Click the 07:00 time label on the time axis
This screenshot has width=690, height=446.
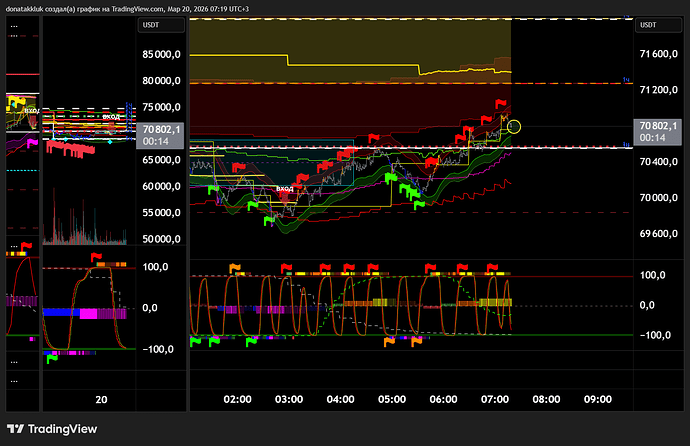click(494, 398)
